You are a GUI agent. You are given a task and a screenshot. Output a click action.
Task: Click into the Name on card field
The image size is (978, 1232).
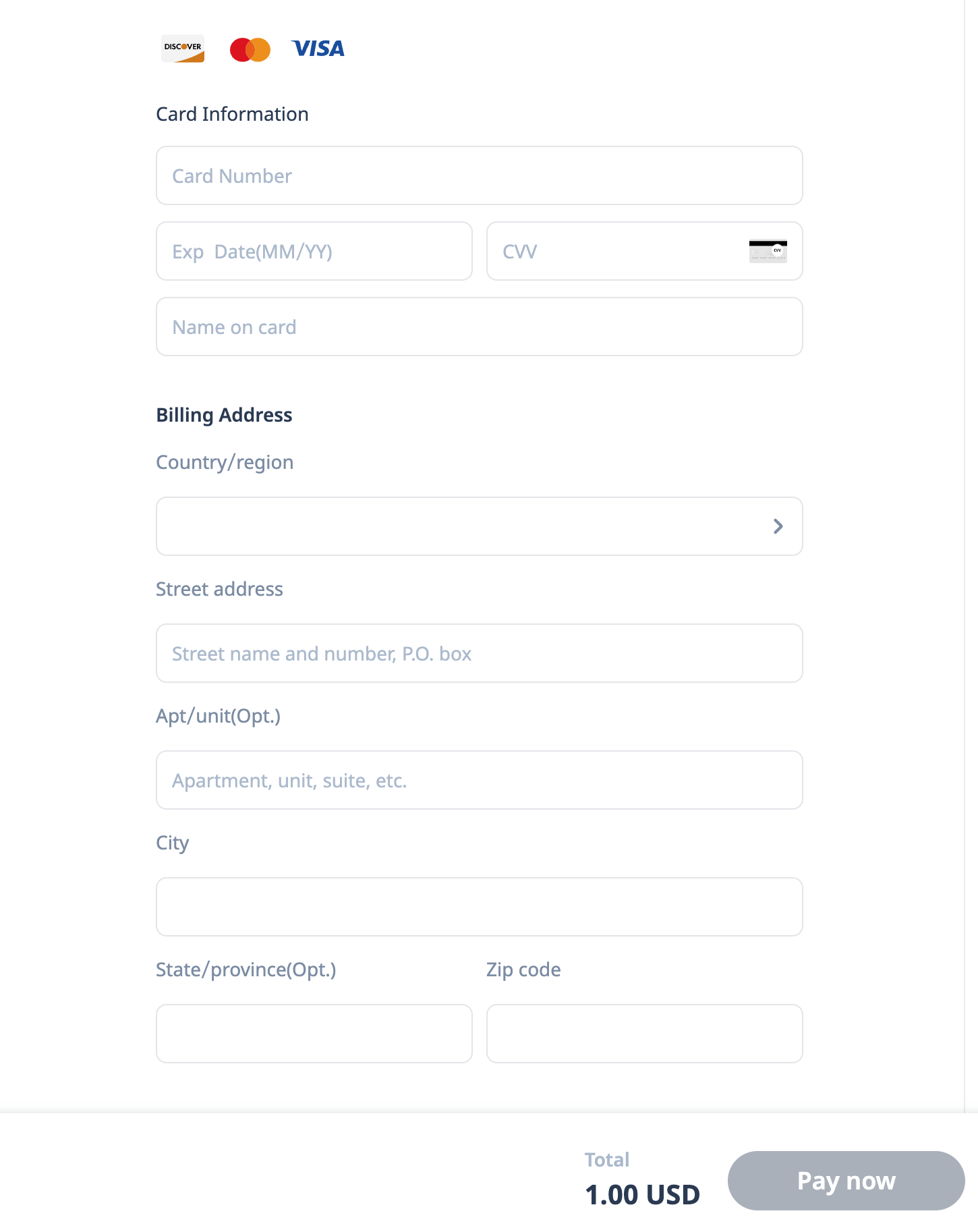[x=479, y=327]
